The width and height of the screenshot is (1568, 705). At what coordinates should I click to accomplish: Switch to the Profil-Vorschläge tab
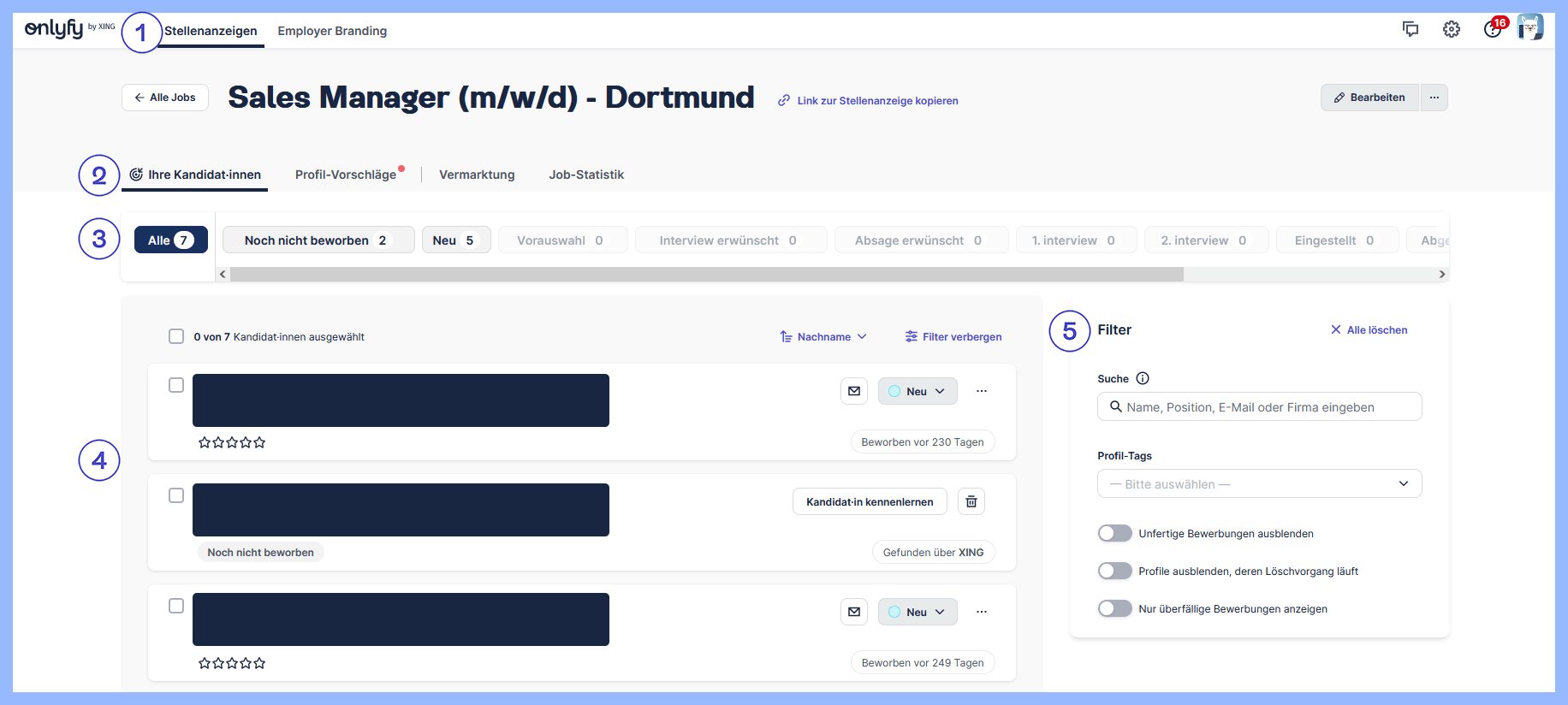(346, 175)
